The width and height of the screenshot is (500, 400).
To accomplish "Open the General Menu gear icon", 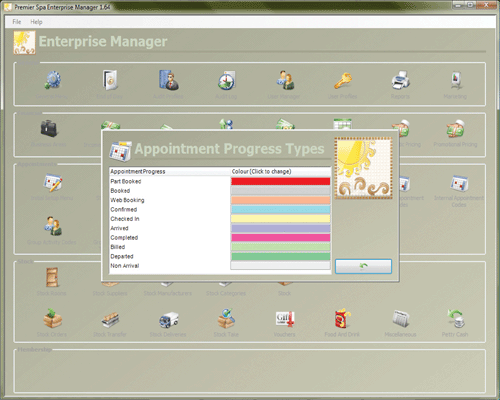I will (x=52, y=80).
